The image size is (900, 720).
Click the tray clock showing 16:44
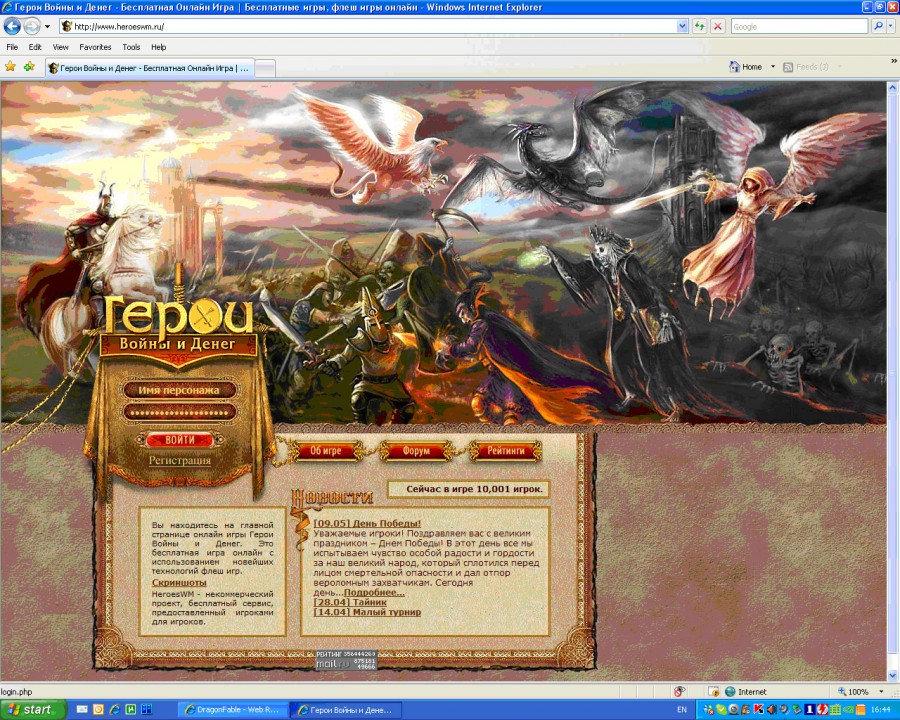coord(880,710)
